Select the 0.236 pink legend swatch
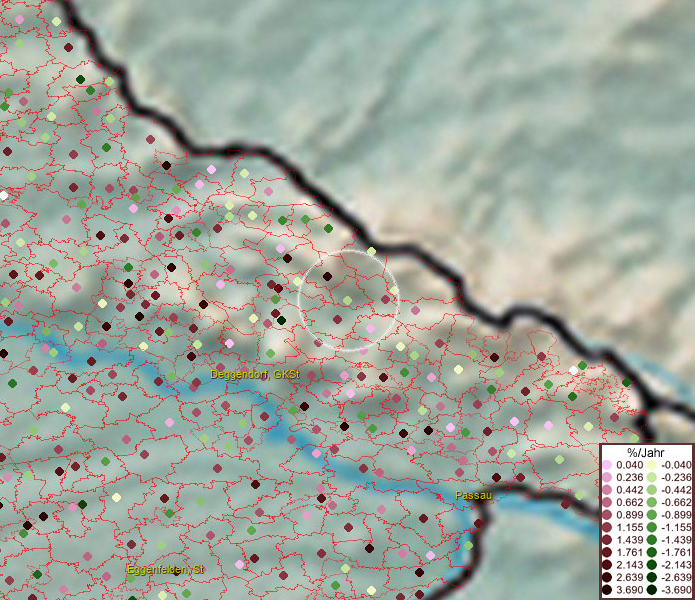Viewport: 695px width, 600px height. pos(607,477)
